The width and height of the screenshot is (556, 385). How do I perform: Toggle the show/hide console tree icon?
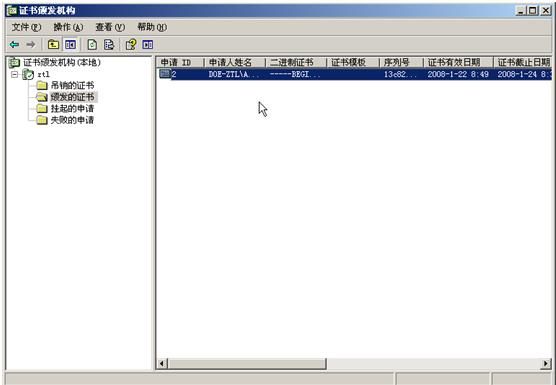click(70, 45)
